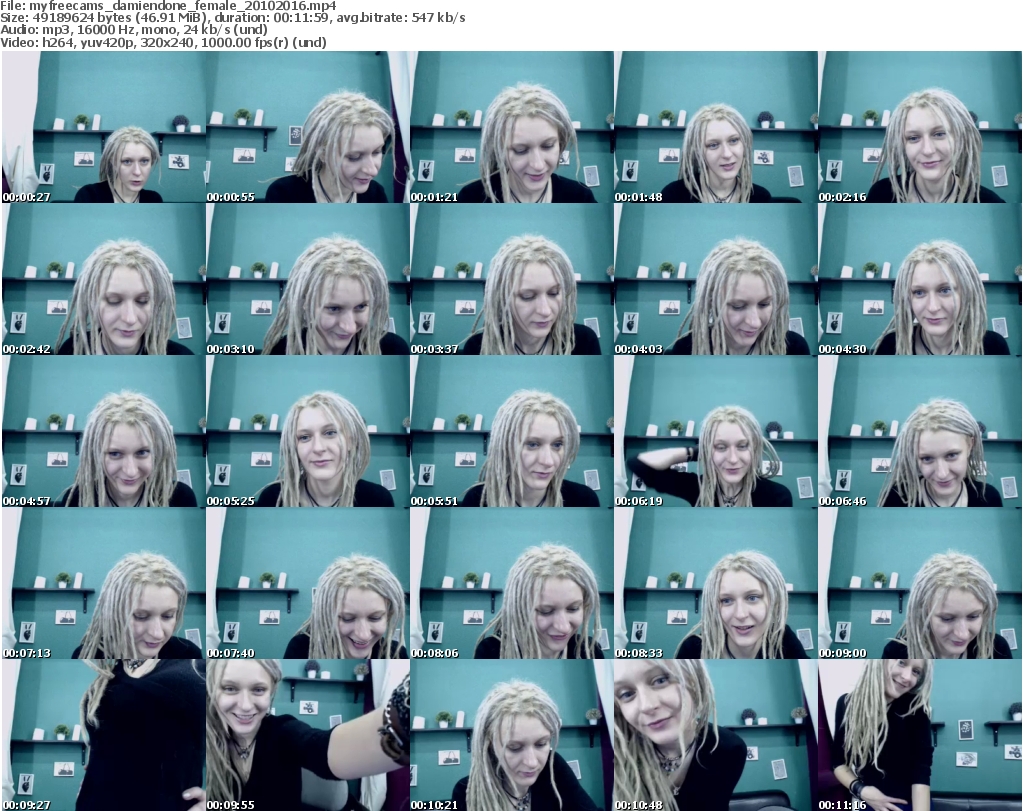Choose the thumbnail stamped 00:08:33
This screenshot has height=811, width=1024.
tap(716, 584)
